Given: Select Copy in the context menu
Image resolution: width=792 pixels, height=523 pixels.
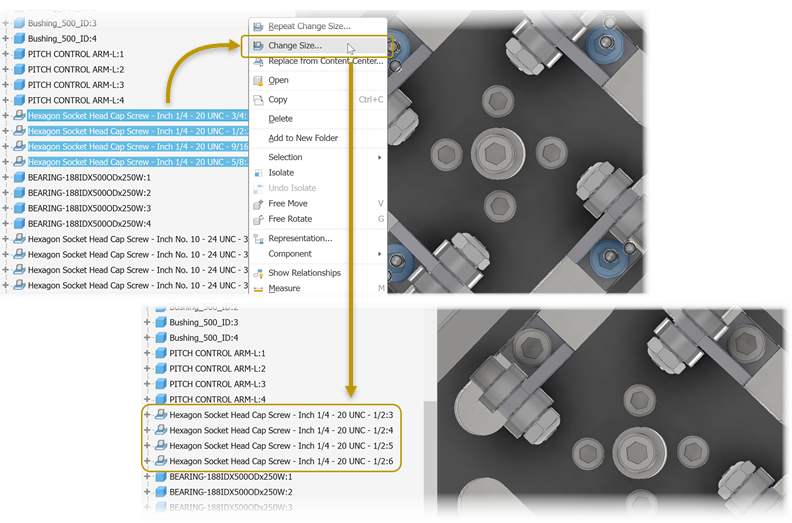Looking at the screenshot, I should pyautogui.click(x=278, y=100).
